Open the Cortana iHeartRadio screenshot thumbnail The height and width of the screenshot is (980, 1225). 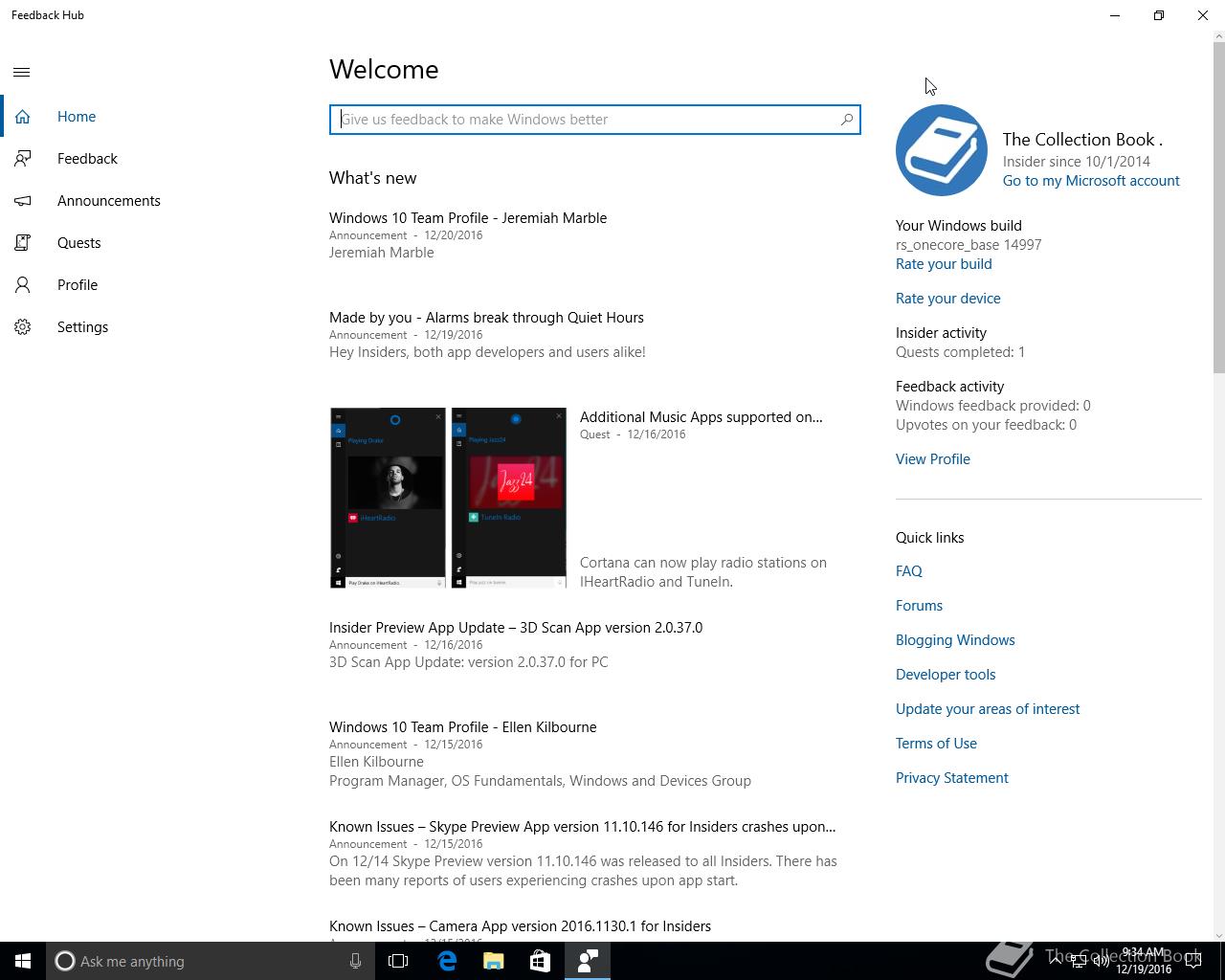pos(388,498)
